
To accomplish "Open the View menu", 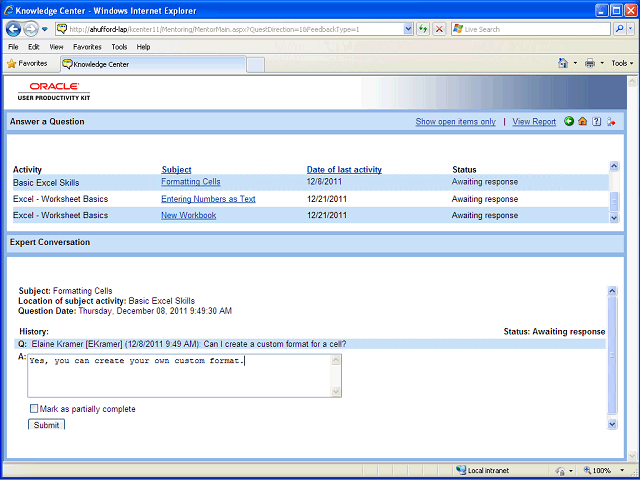I will pos(56,47).
